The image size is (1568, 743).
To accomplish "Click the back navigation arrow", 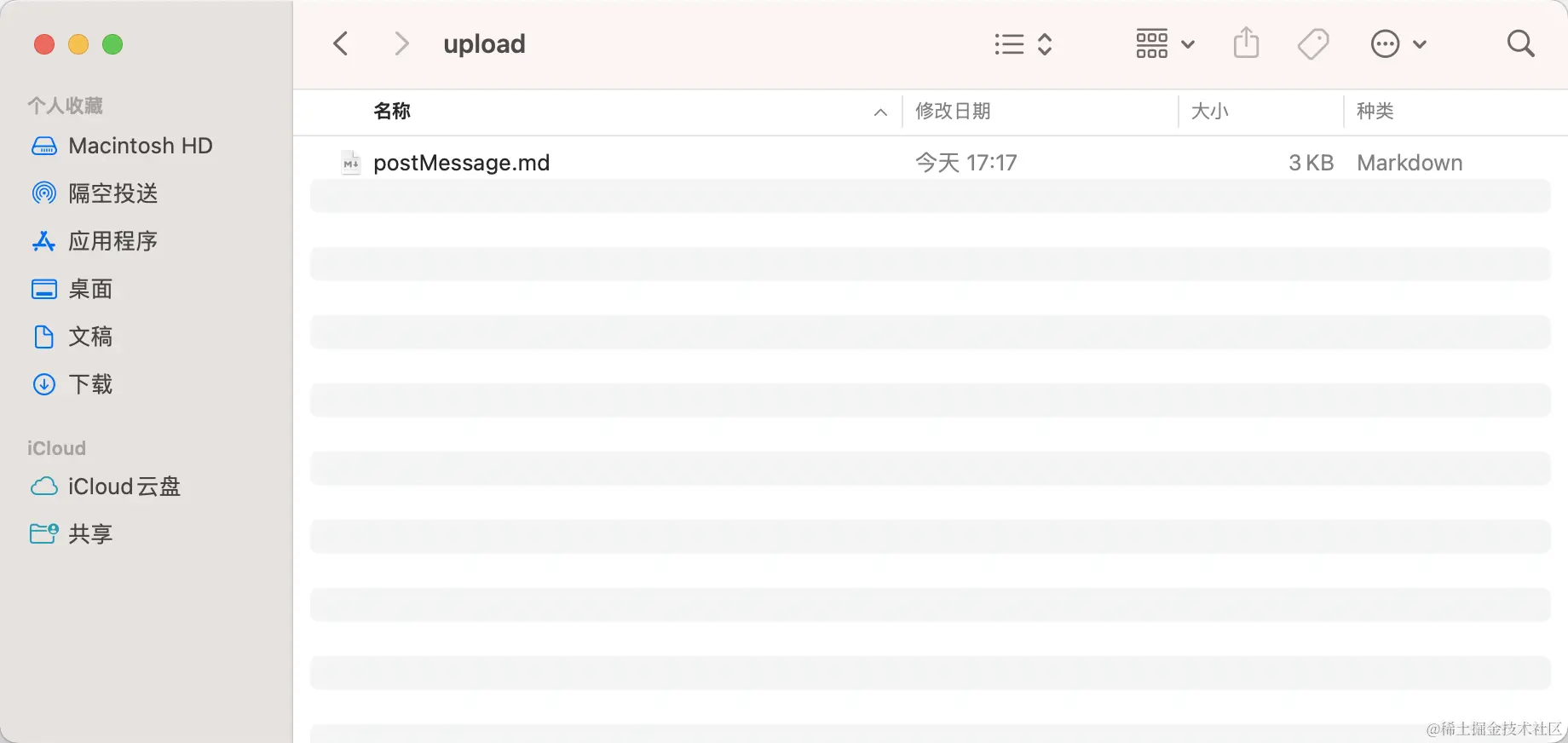I will pyautogui.click(x=341, y=43).
